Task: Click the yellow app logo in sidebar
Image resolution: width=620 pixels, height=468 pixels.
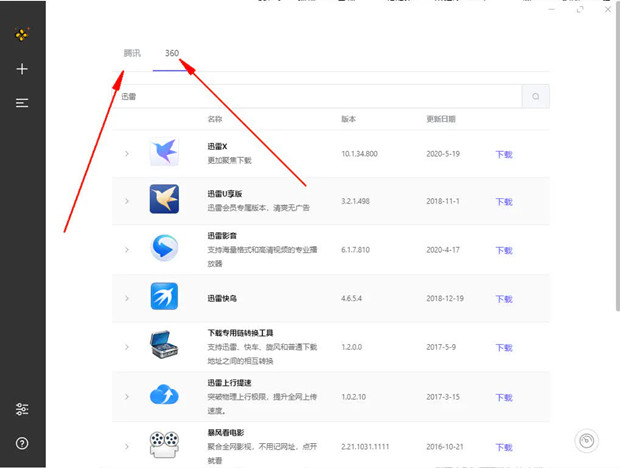Action: pyautogui.click(x=22, y=34)
